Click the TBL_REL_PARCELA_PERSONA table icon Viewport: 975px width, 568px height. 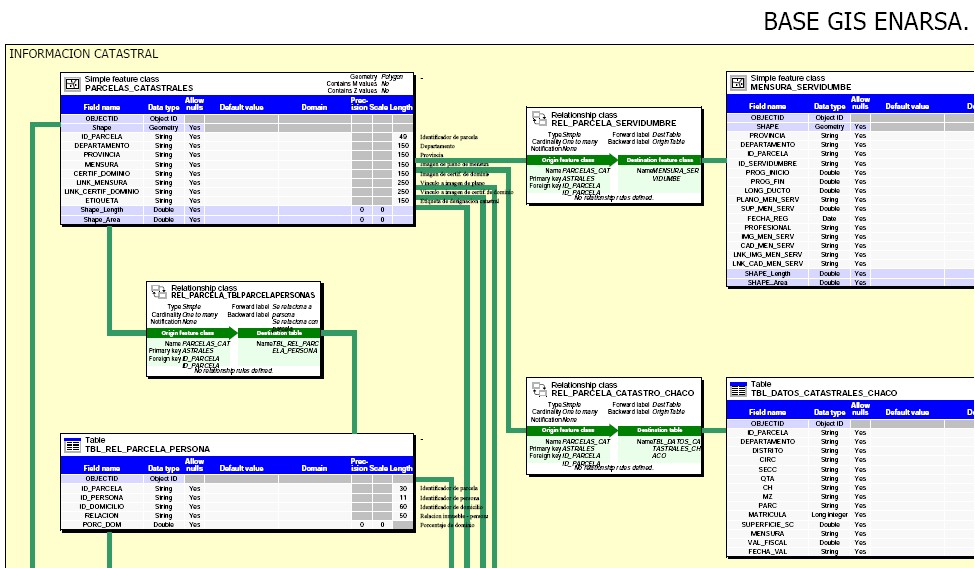point(73,445)
